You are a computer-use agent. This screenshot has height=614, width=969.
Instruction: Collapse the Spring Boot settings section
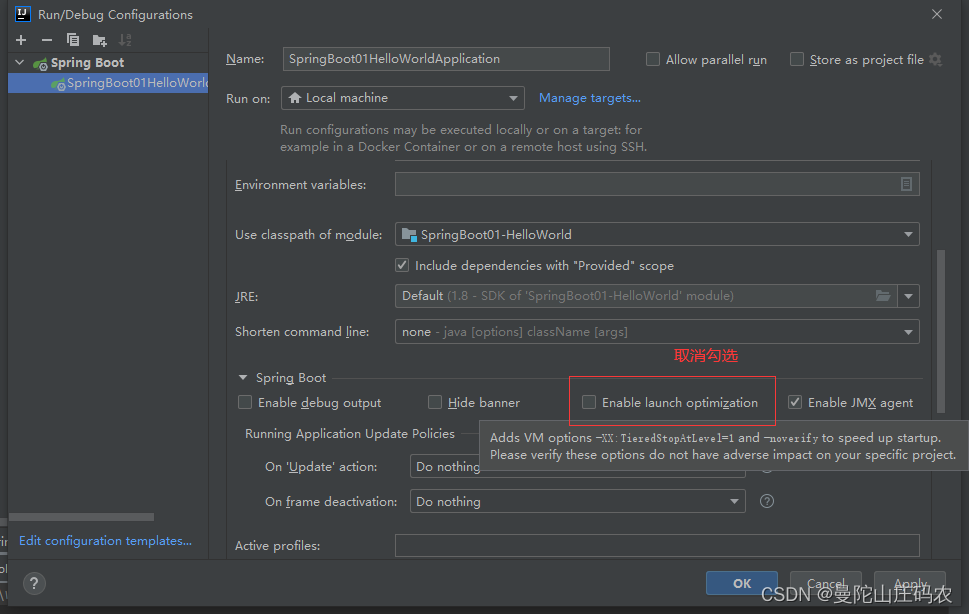tap(243, 378)
